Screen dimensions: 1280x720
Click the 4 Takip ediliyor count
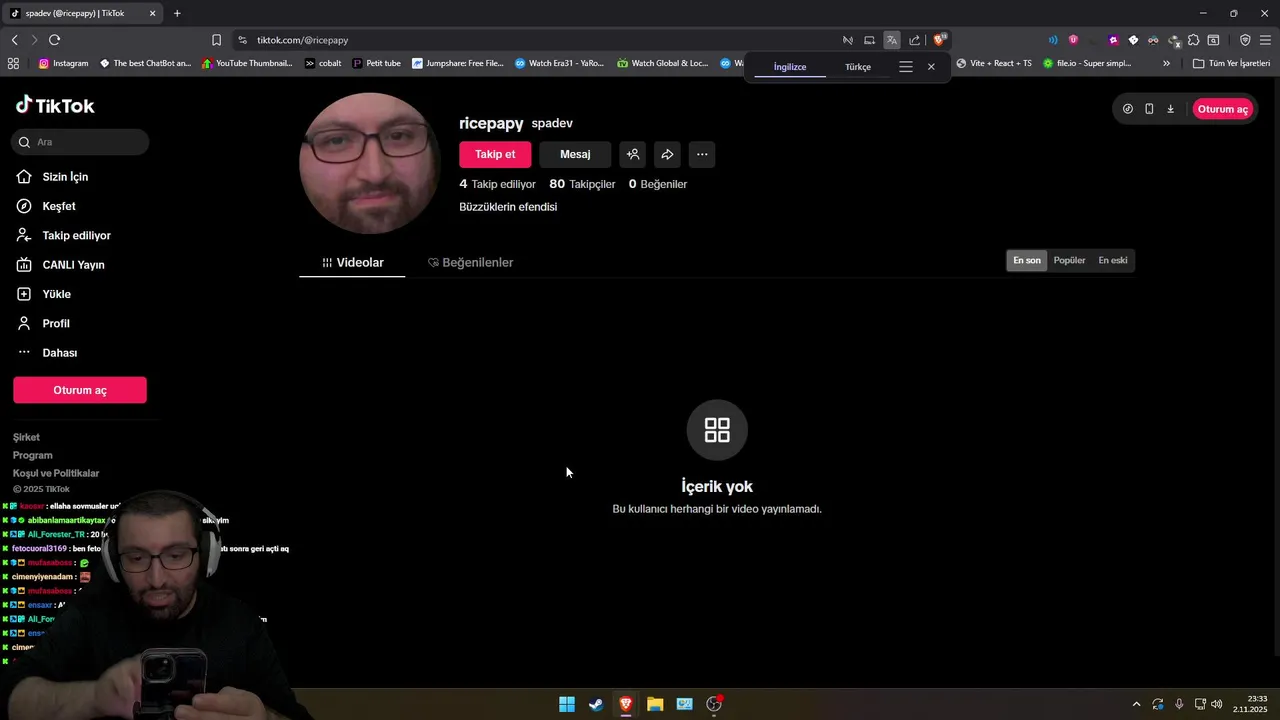pos(497,184)
